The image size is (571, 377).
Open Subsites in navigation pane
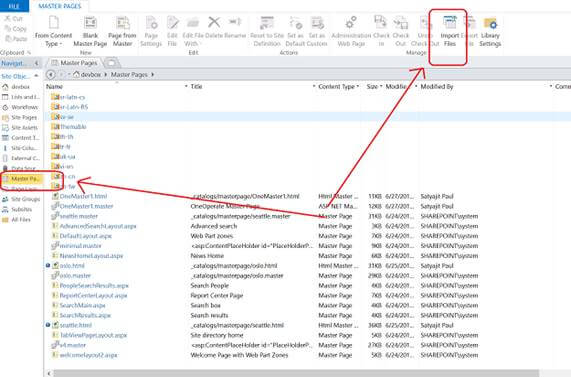click(17, 209)
